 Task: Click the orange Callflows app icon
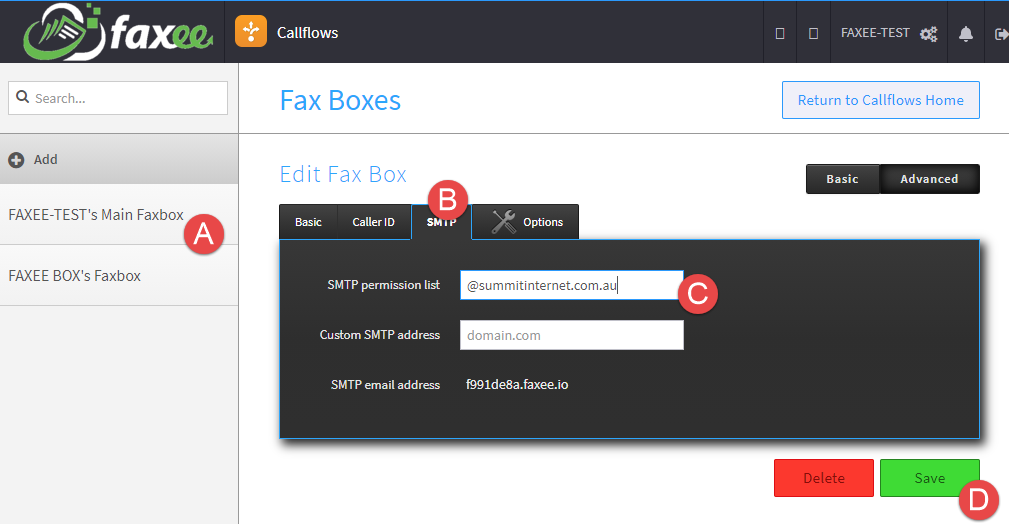pyautogui.click(x=251, y=32)
